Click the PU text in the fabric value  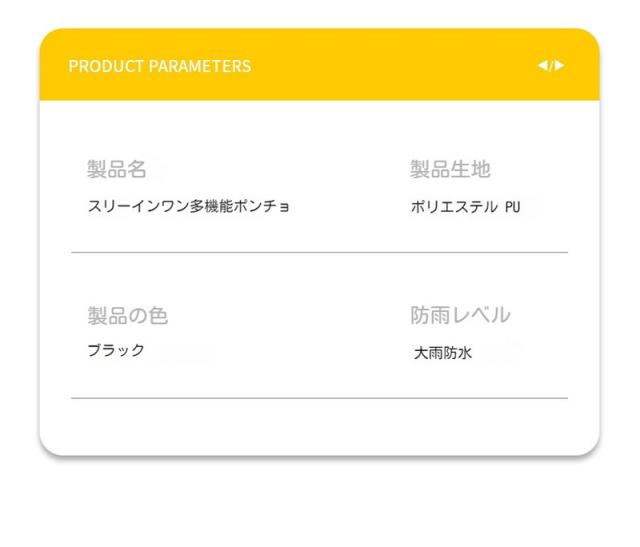pos(512,208)
